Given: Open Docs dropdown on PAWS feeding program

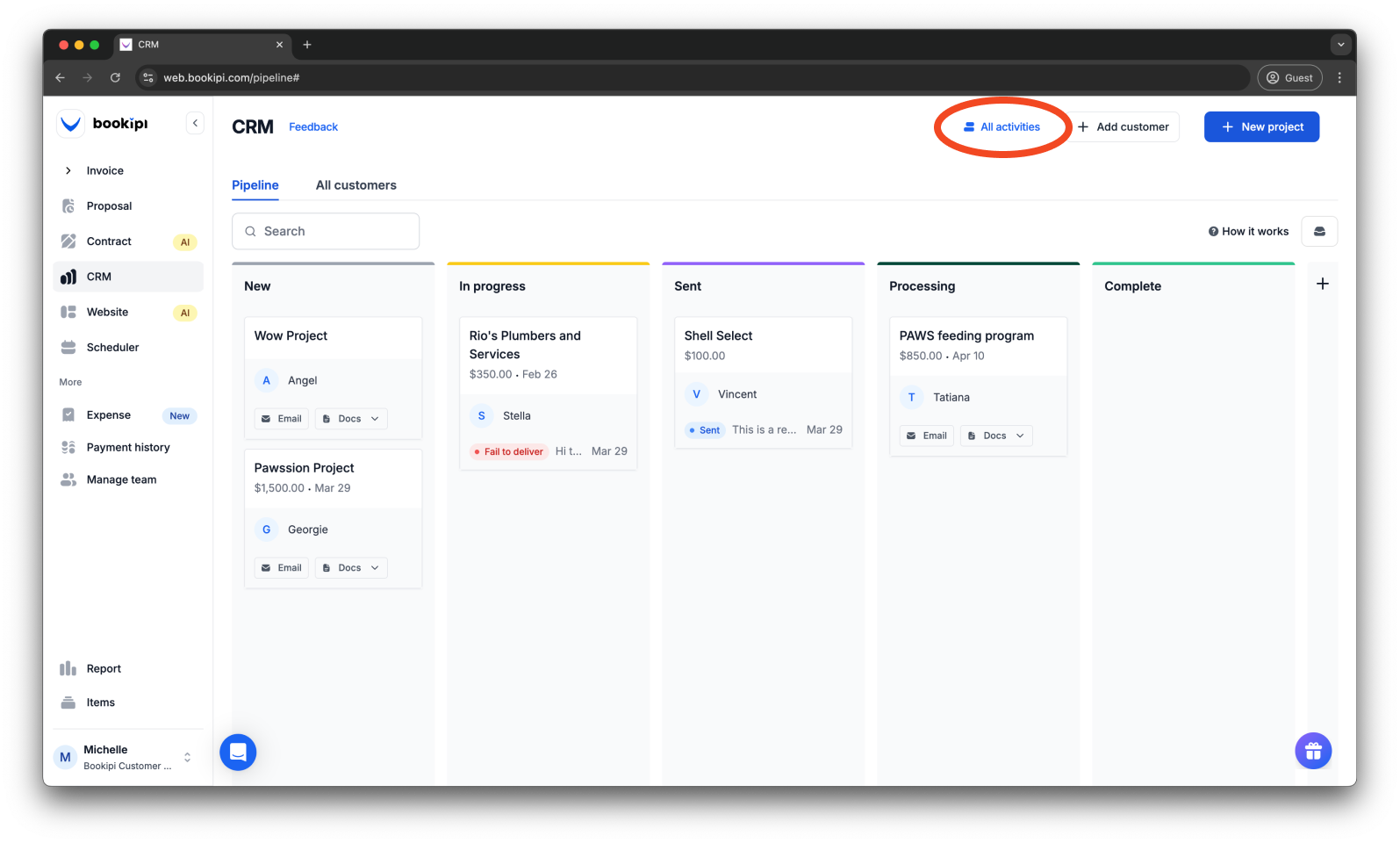Looking at the screenshot, I should pos(996,436).
